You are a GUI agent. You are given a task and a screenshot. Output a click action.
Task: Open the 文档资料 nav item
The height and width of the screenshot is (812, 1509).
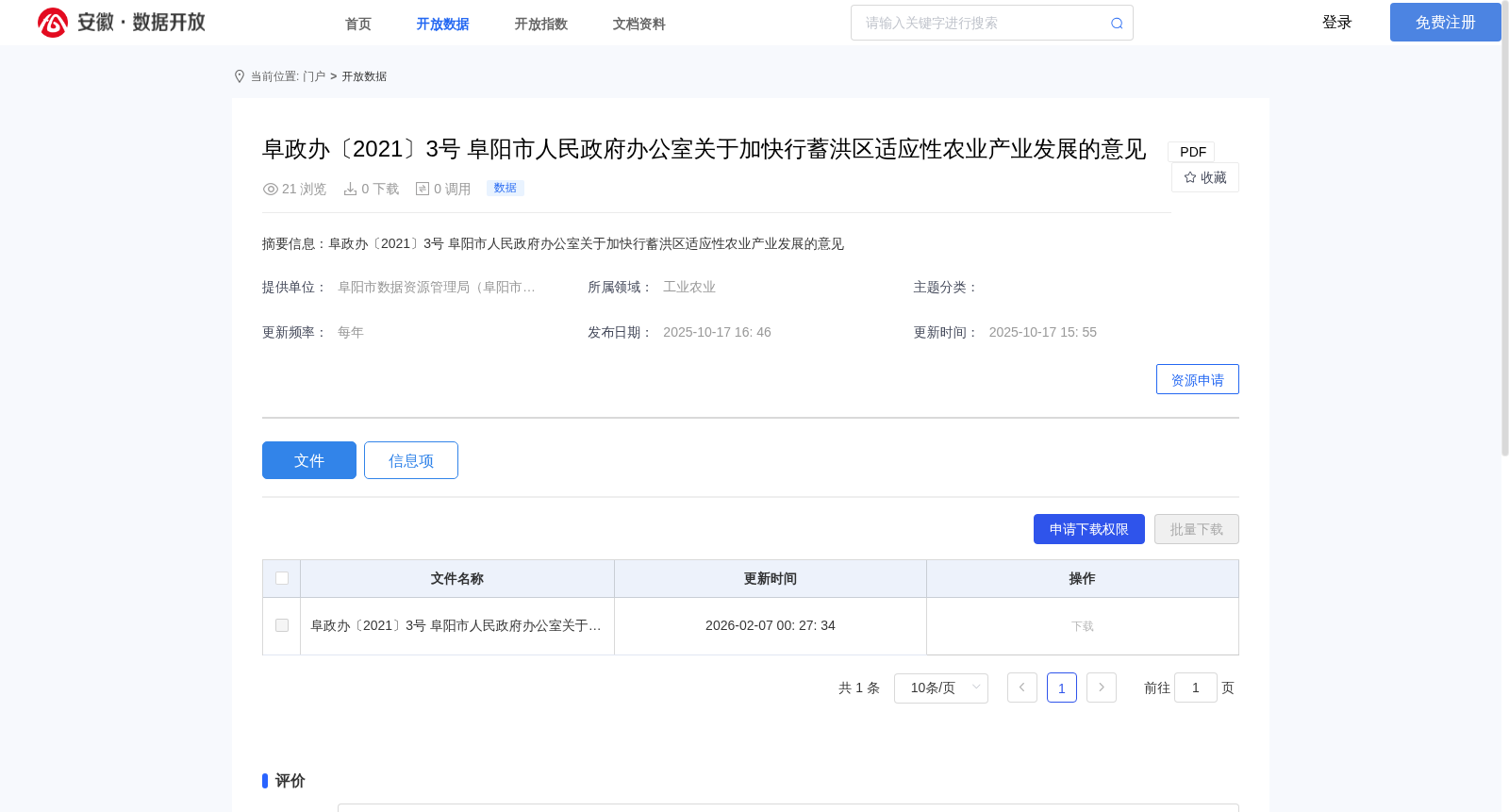639,24
